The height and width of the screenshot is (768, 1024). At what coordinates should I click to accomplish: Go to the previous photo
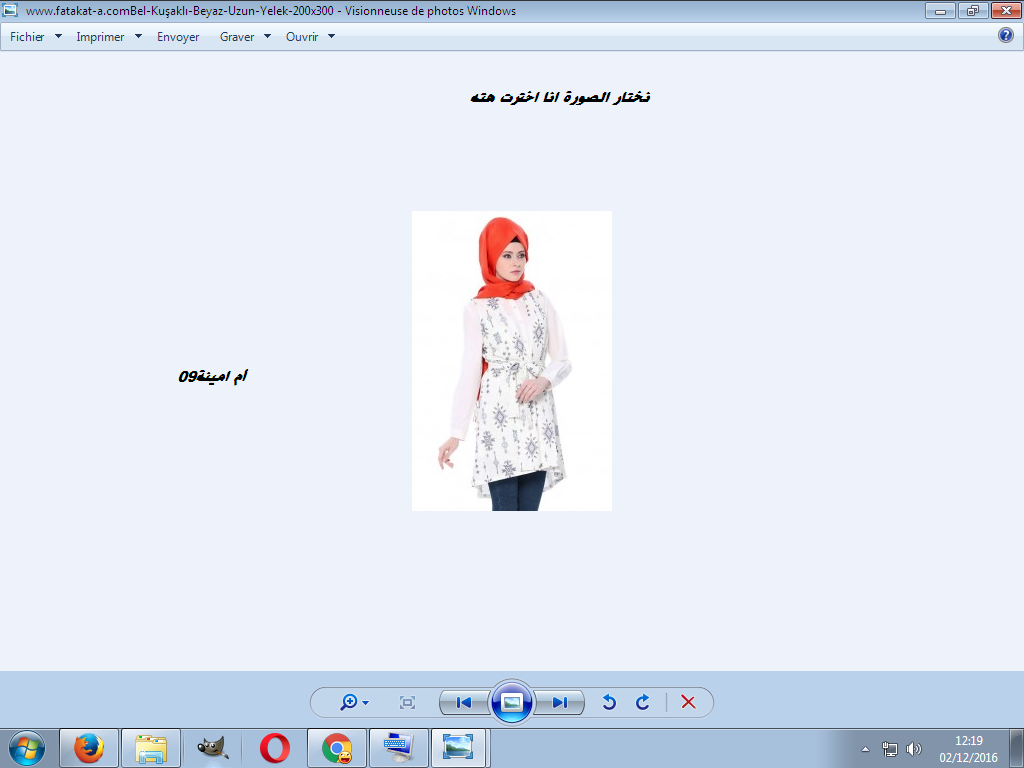coord(464,703)
